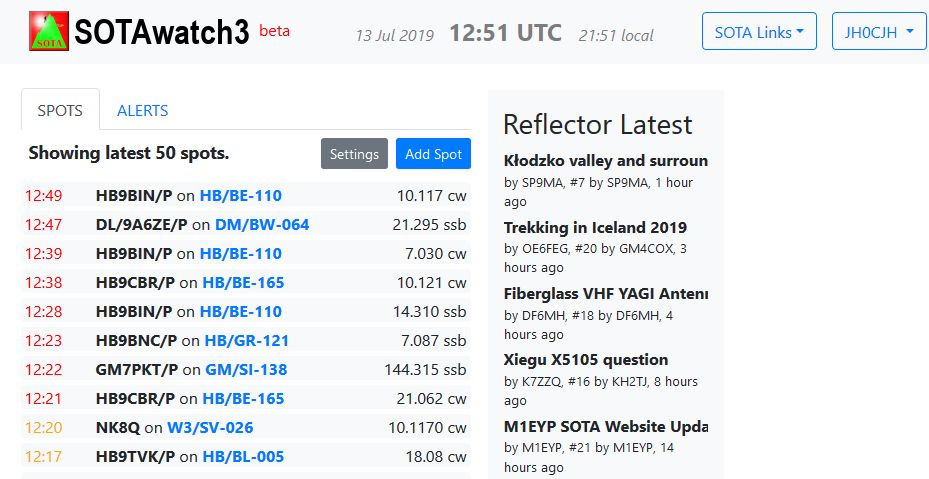
Task: Open Xiegu X5105 question topic
Action: tap(585, 360)
